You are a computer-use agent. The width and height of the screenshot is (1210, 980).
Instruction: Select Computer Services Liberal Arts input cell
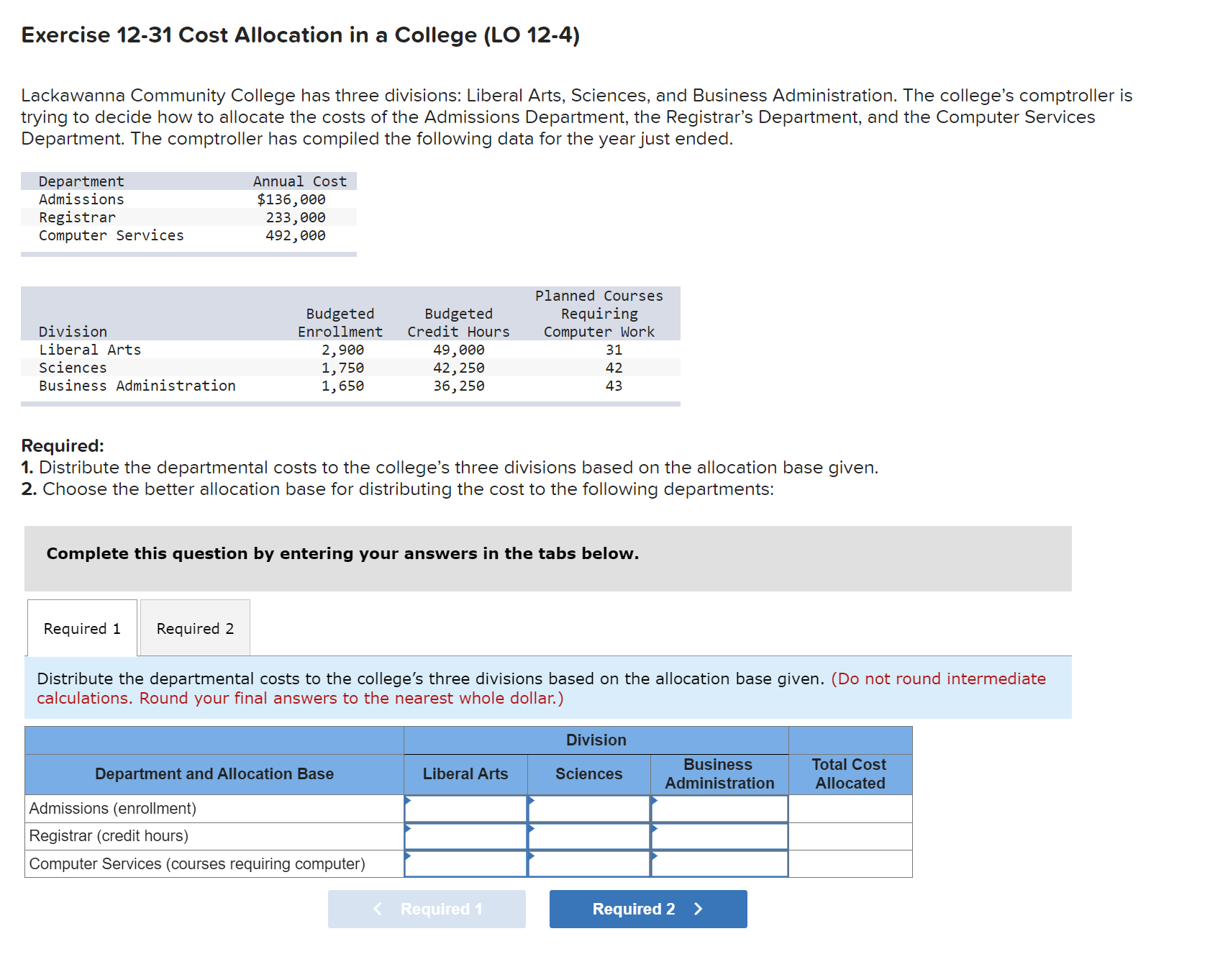[x=465, y=863]
